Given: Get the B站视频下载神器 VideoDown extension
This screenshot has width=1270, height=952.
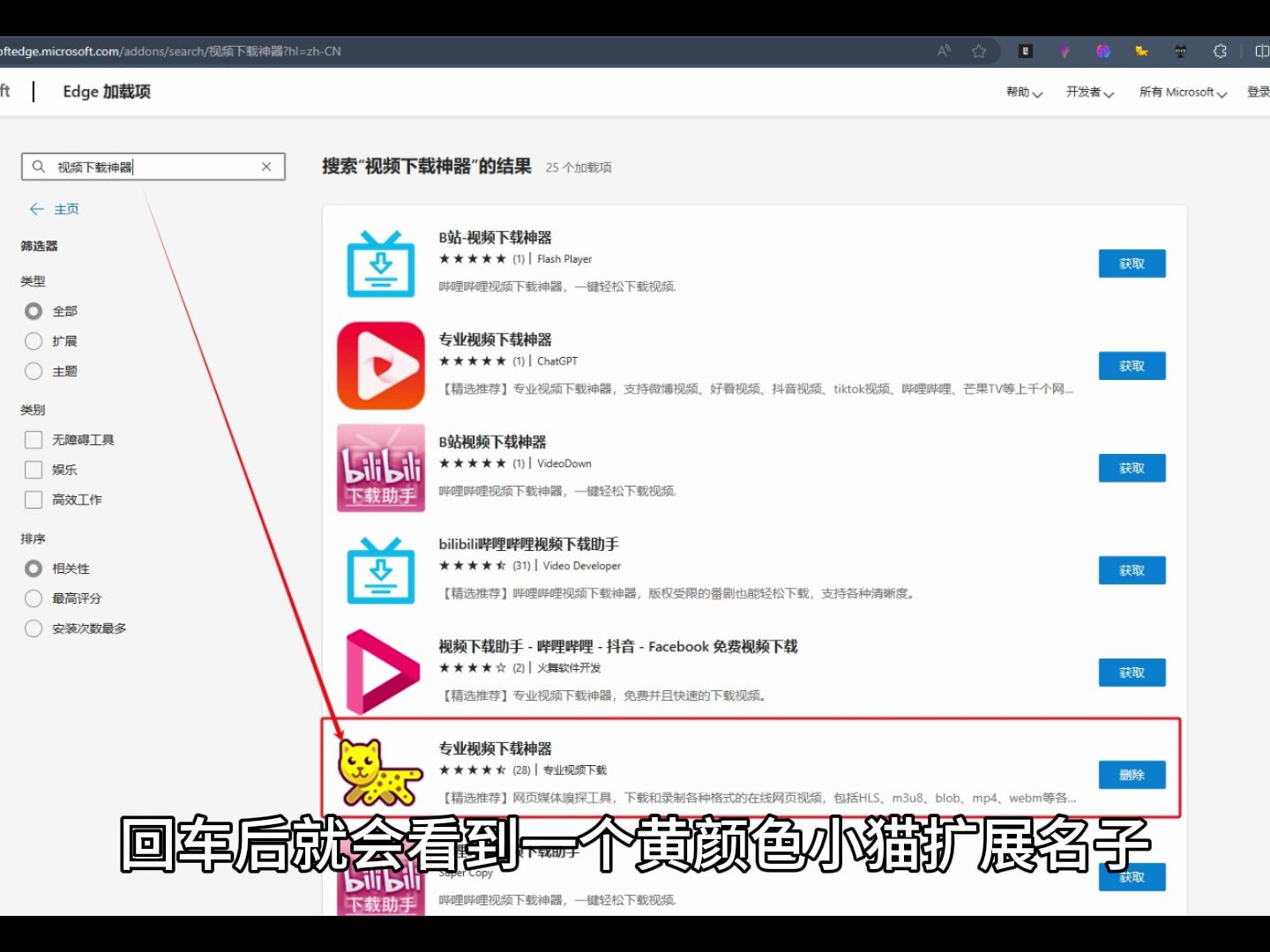Looking at the screenshot, I should pos(1132,468).
